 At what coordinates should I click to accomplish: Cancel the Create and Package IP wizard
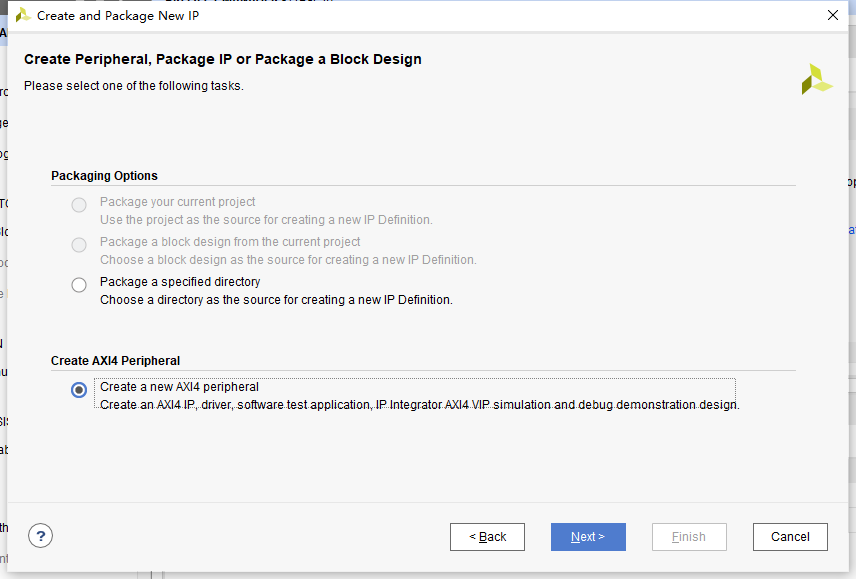click(790, 537)
